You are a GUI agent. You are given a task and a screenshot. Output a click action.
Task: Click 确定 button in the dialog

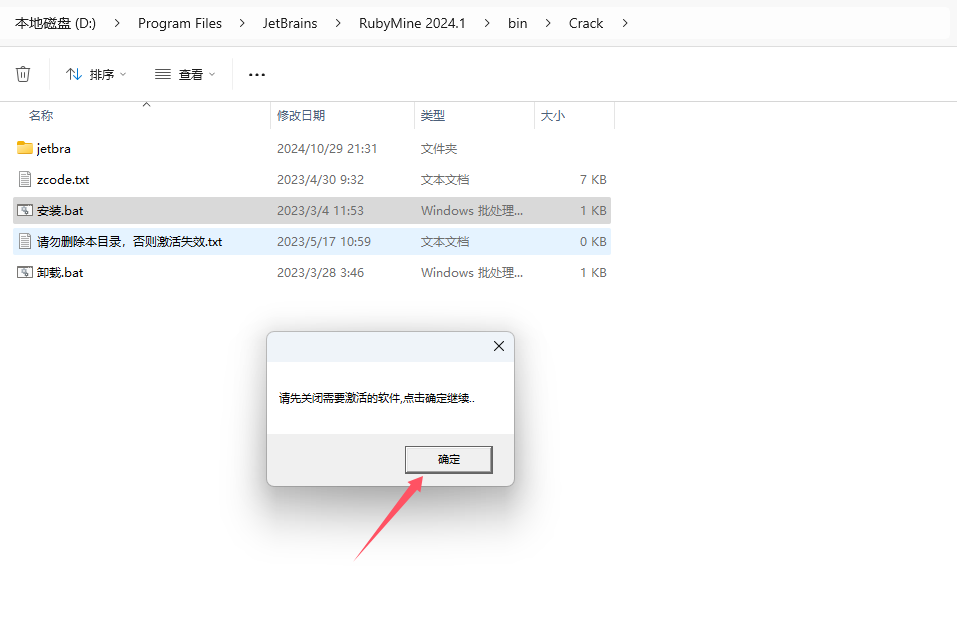449,459
